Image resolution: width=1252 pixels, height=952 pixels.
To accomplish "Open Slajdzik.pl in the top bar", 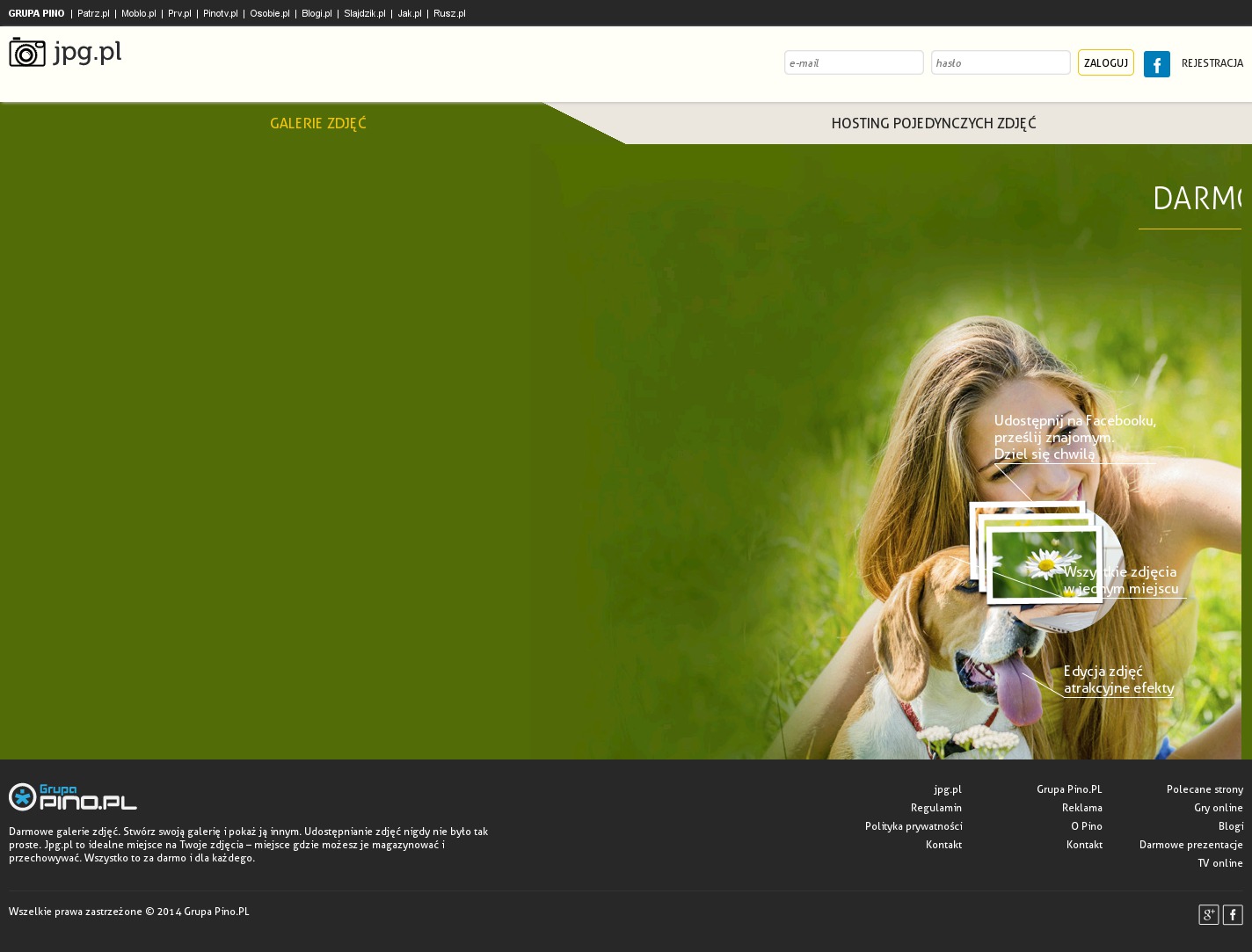I will (x=364, y=13).
